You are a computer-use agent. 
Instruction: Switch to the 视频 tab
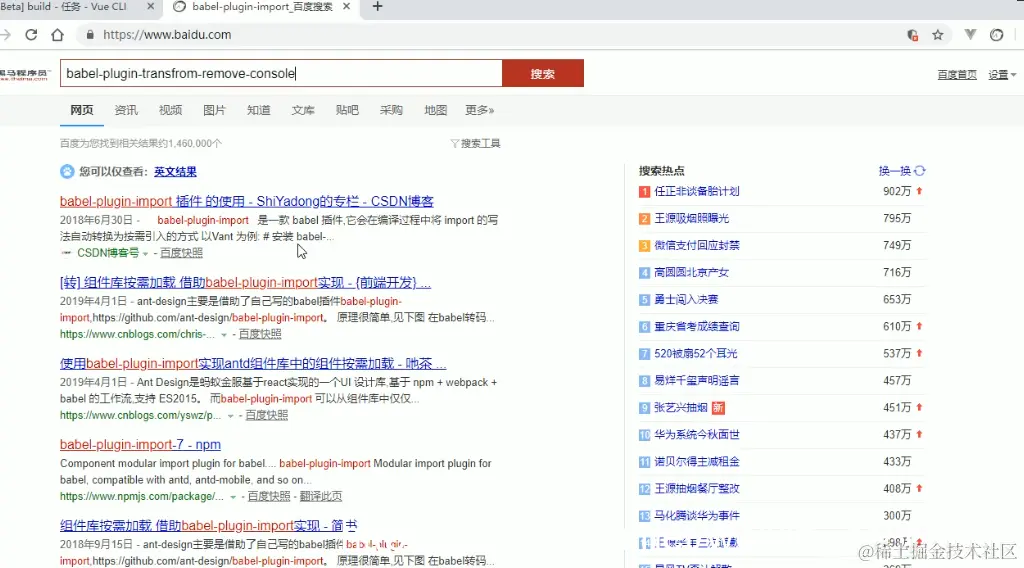[170, 110]
